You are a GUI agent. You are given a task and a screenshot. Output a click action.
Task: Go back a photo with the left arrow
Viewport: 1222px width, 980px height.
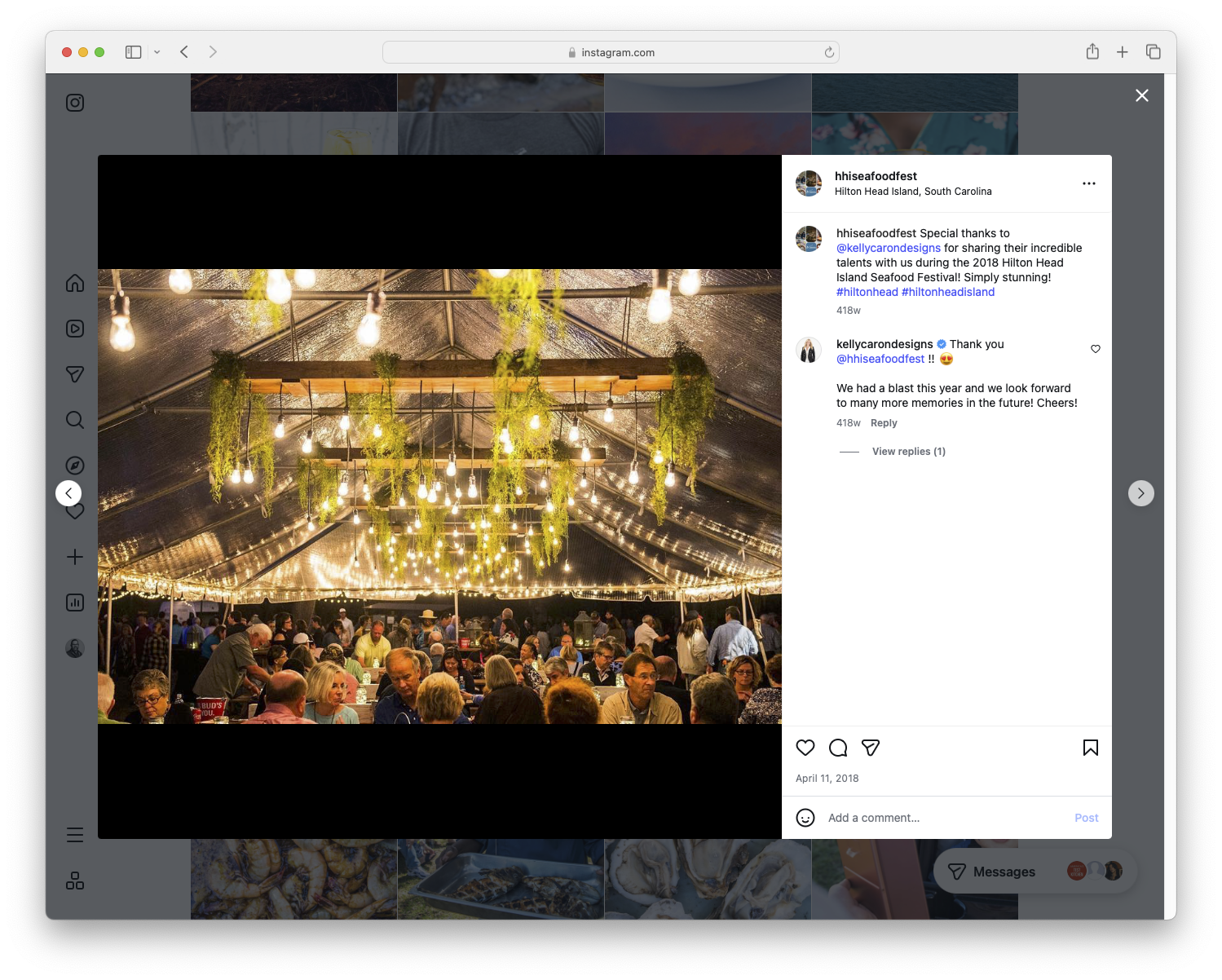[68, 493]
